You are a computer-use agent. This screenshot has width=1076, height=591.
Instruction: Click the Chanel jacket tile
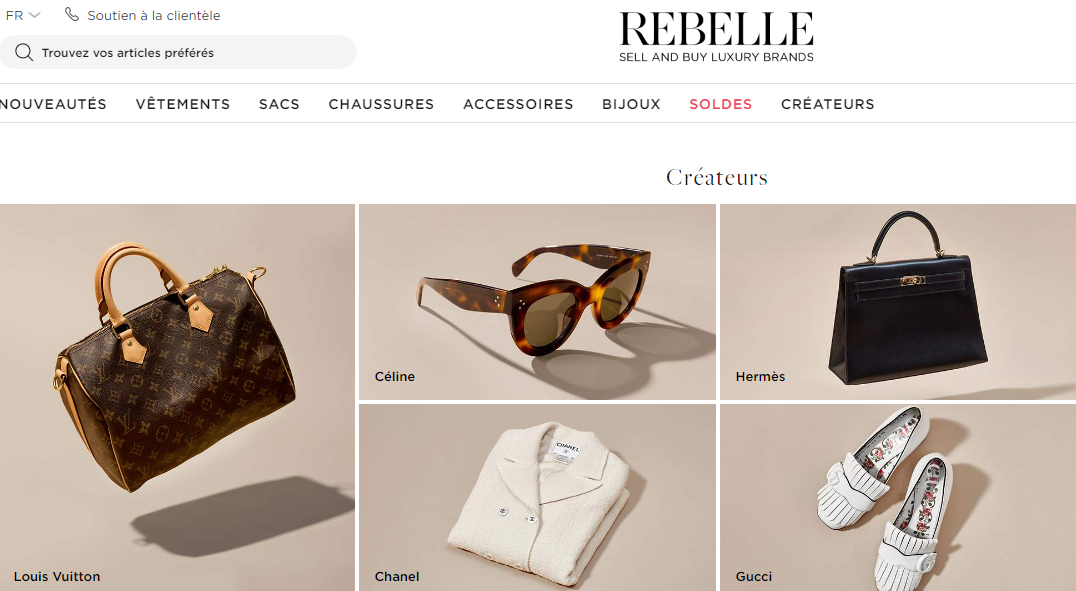537,498
